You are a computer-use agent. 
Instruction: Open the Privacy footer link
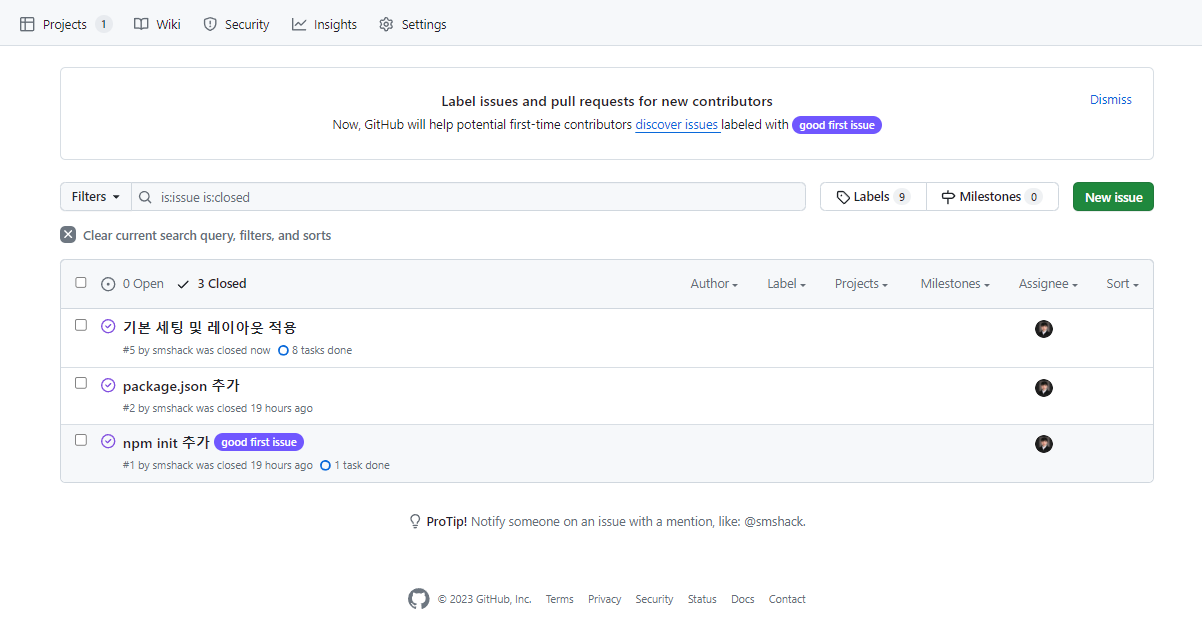click(604, 600)
